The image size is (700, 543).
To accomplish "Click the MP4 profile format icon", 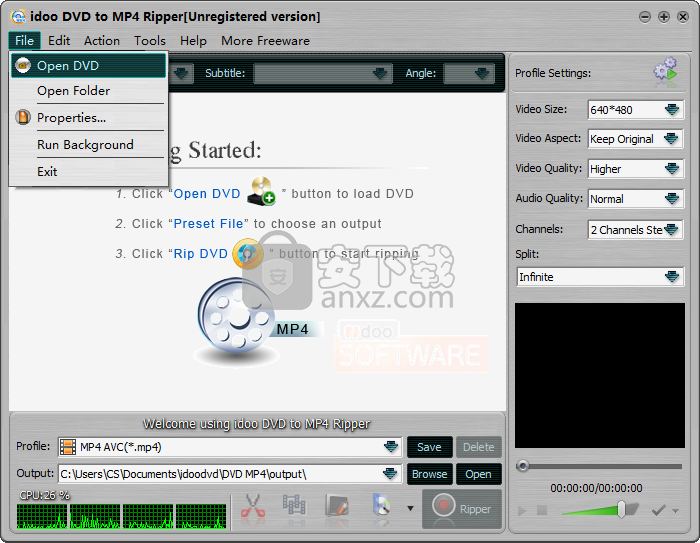I will pos(68,447).
